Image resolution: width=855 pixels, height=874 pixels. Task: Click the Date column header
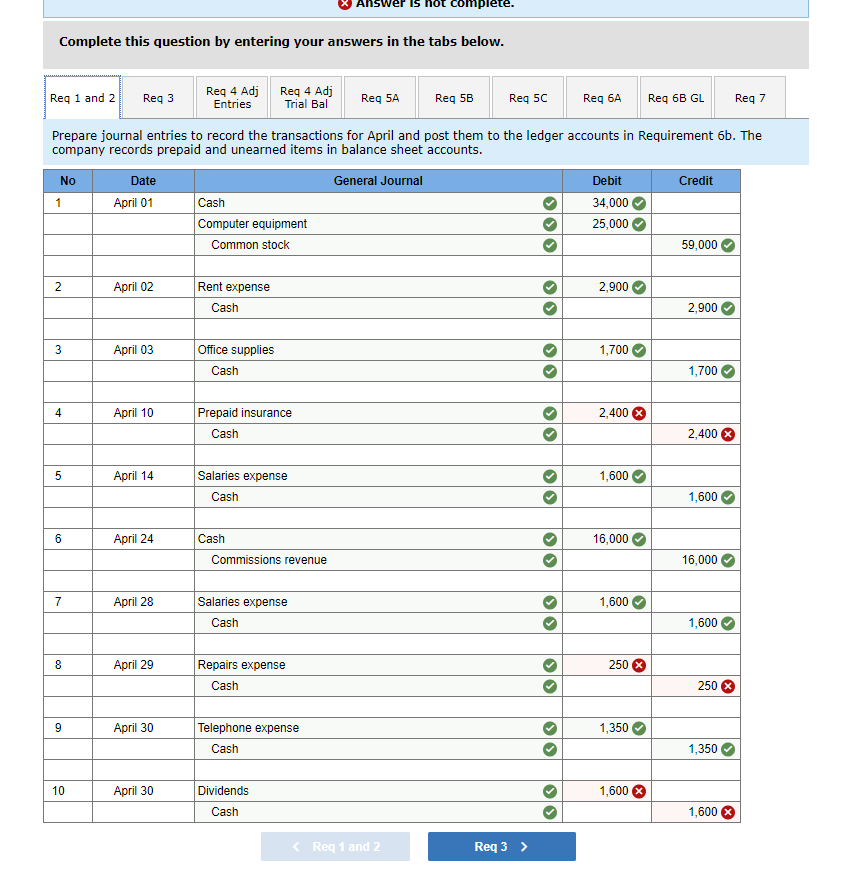click(x=143, y=181)
